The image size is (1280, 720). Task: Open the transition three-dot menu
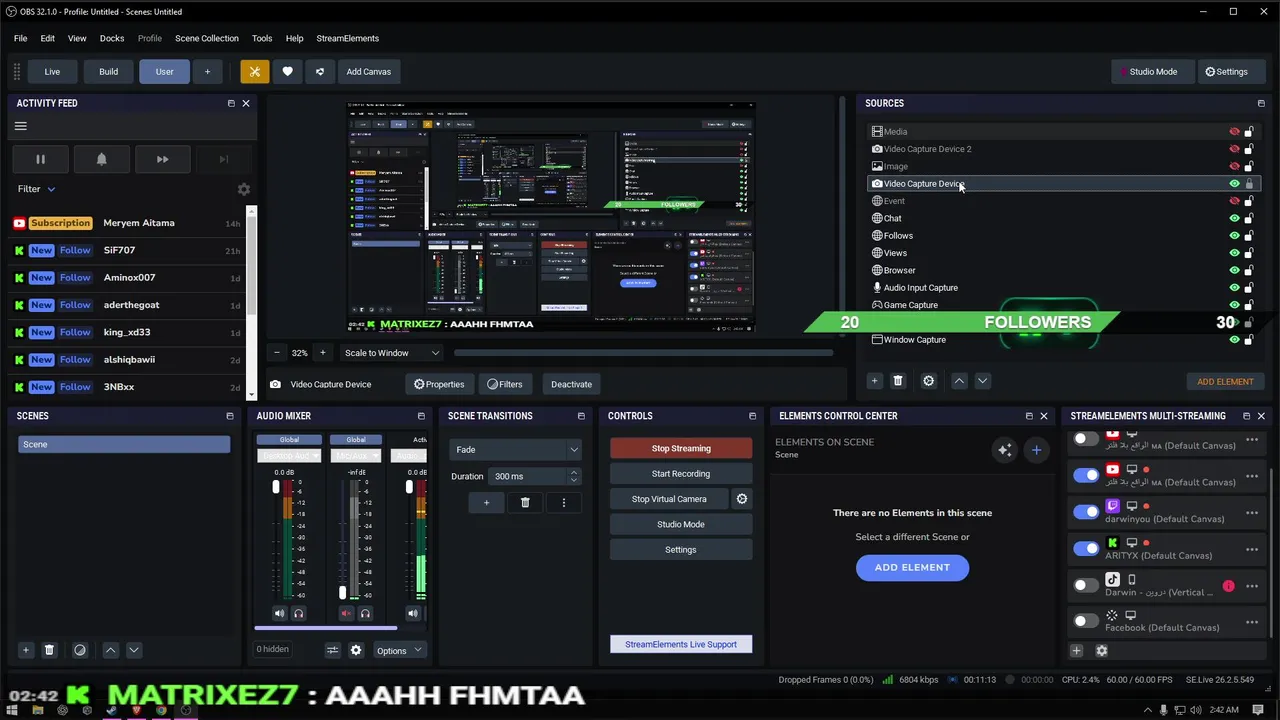[564, 502]
